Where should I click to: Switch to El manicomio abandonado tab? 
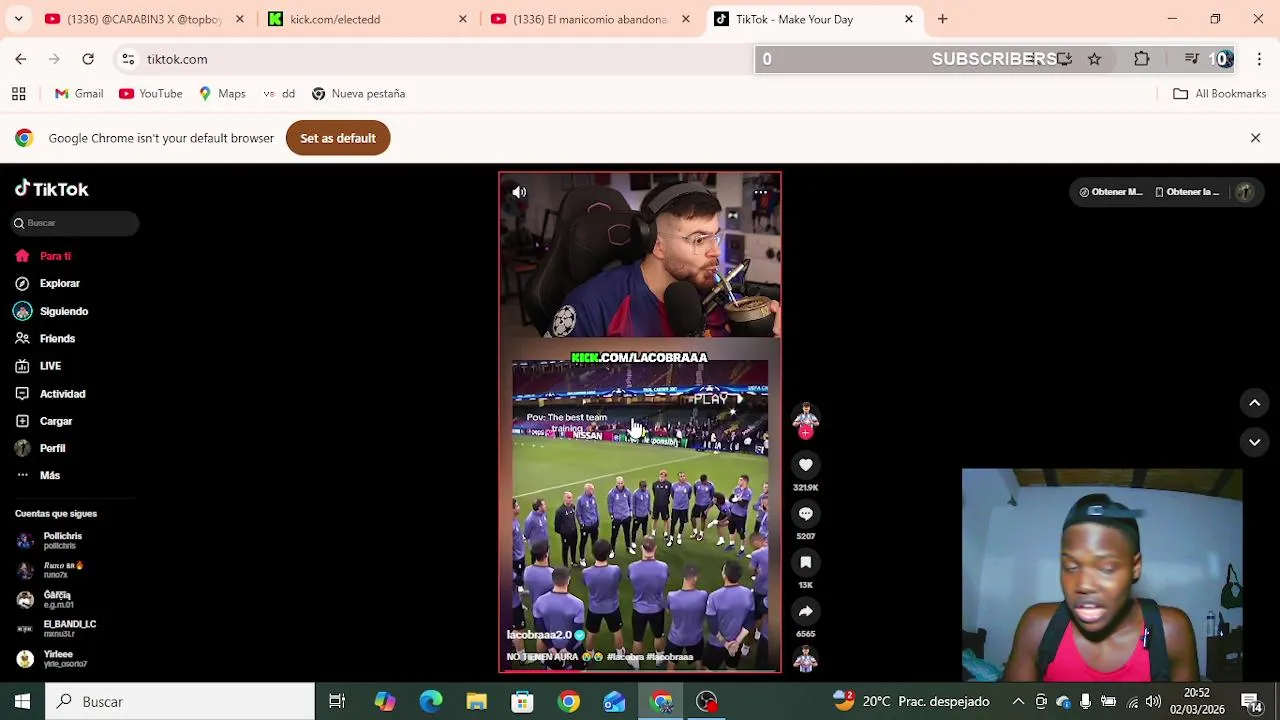coord(589,19)
